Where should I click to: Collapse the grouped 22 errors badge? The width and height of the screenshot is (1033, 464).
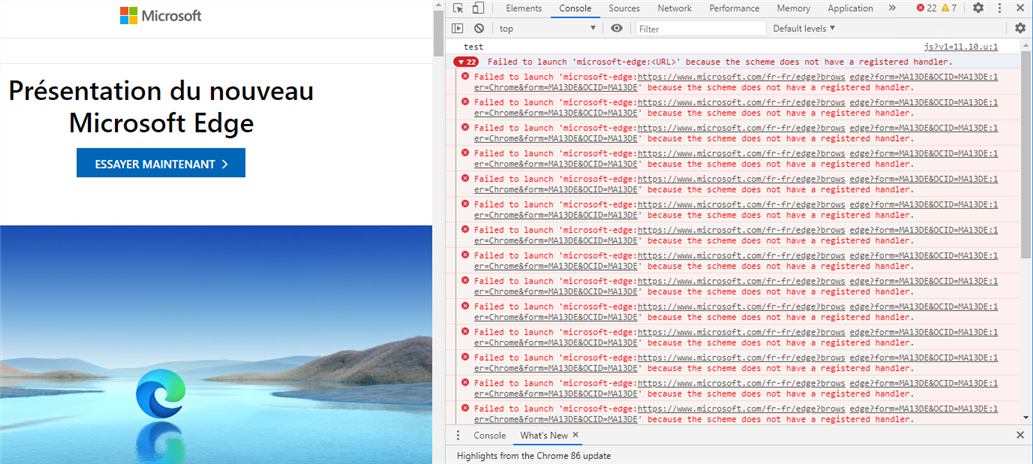pyautogui.click(x=466, y=62)
